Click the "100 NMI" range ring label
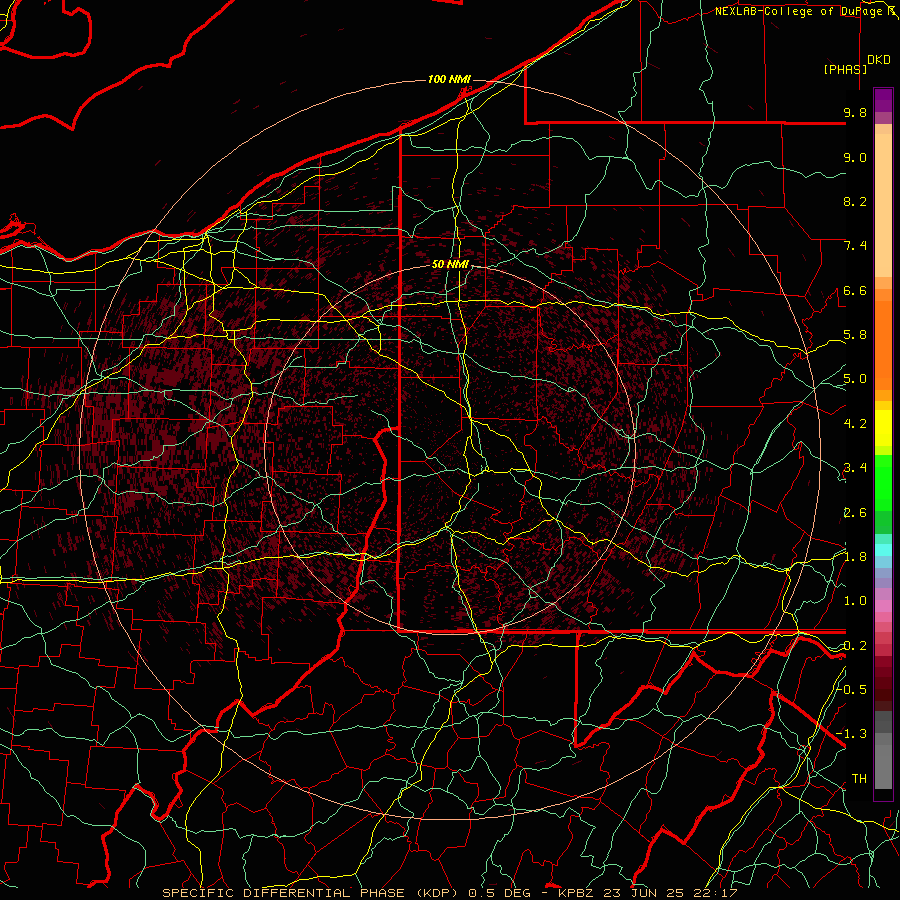 coord(449,79)
